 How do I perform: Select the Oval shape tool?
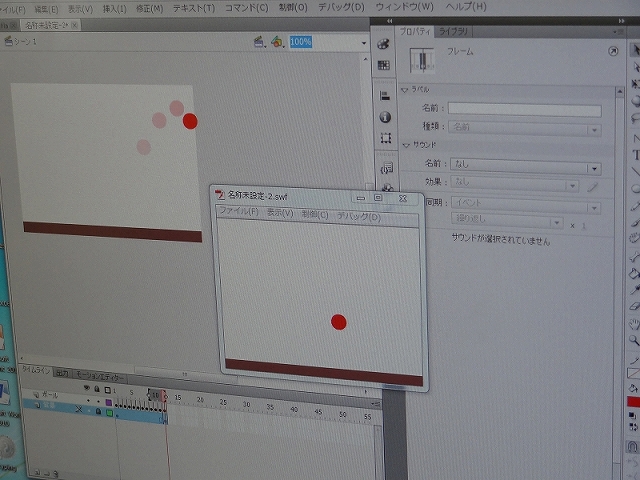(636, 189)
